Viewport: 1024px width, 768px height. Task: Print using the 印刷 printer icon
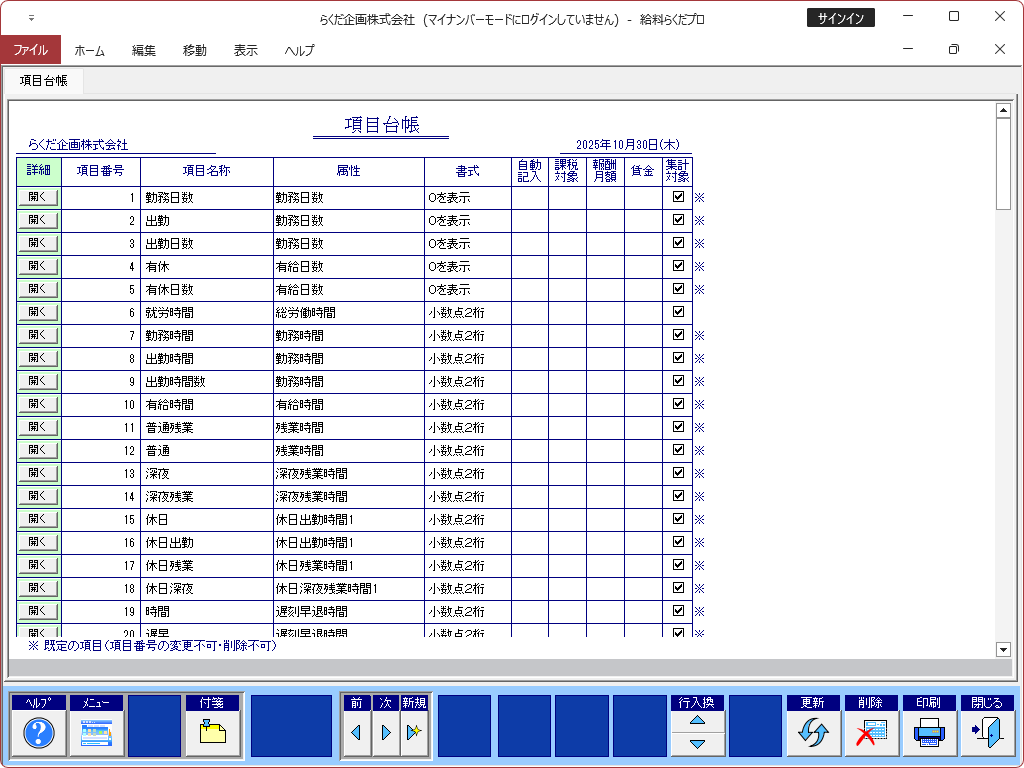coord(929,734)
